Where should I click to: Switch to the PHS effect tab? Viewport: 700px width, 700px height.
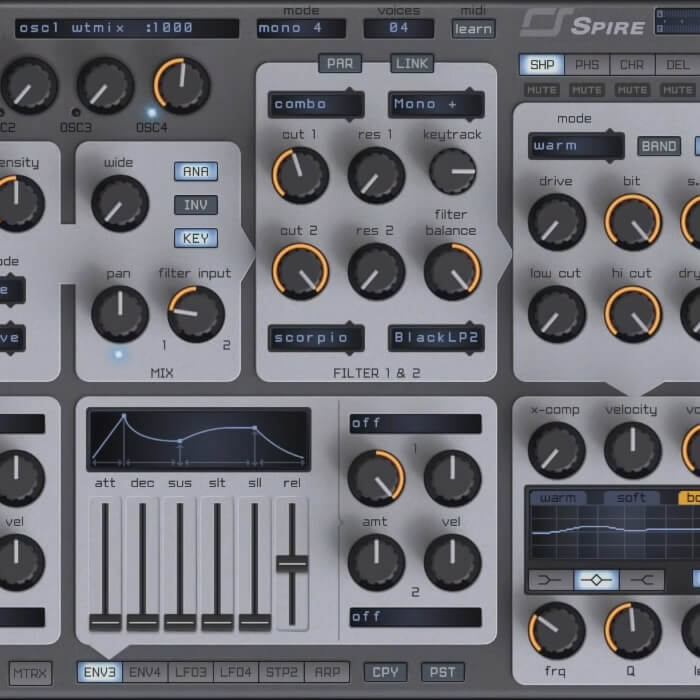tap(587, 65)
